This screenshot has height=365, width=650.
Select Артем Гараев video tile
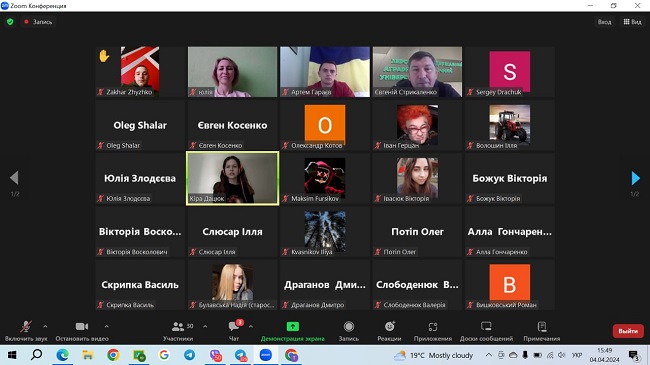(x=325, y=72)
